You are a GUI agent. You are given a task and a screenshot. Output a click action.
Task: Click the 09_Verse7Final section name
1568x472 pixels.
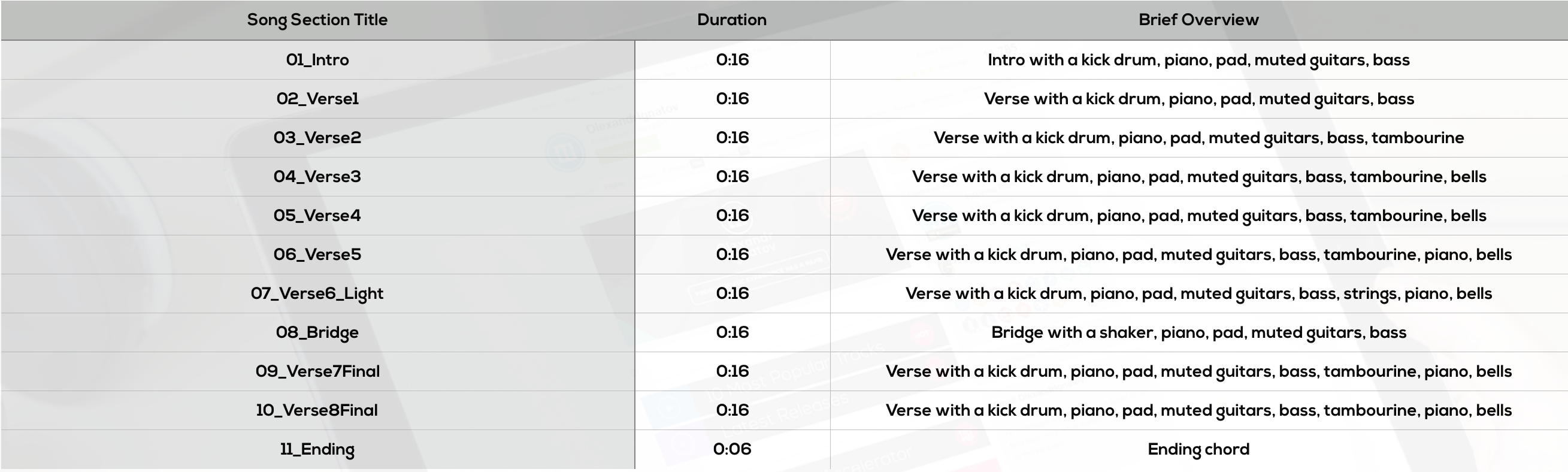point(317,371)
